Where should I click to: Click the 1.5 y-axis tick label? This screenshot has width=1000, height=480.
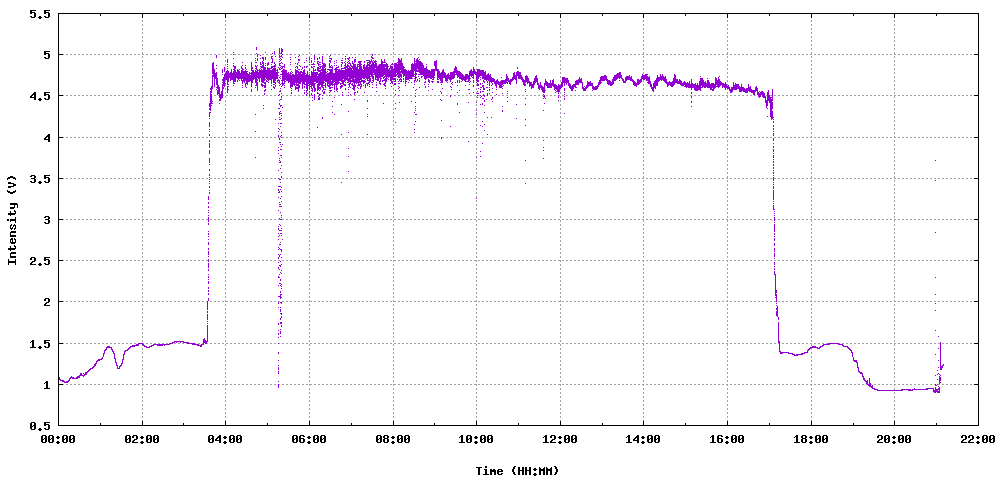(40, 344)
